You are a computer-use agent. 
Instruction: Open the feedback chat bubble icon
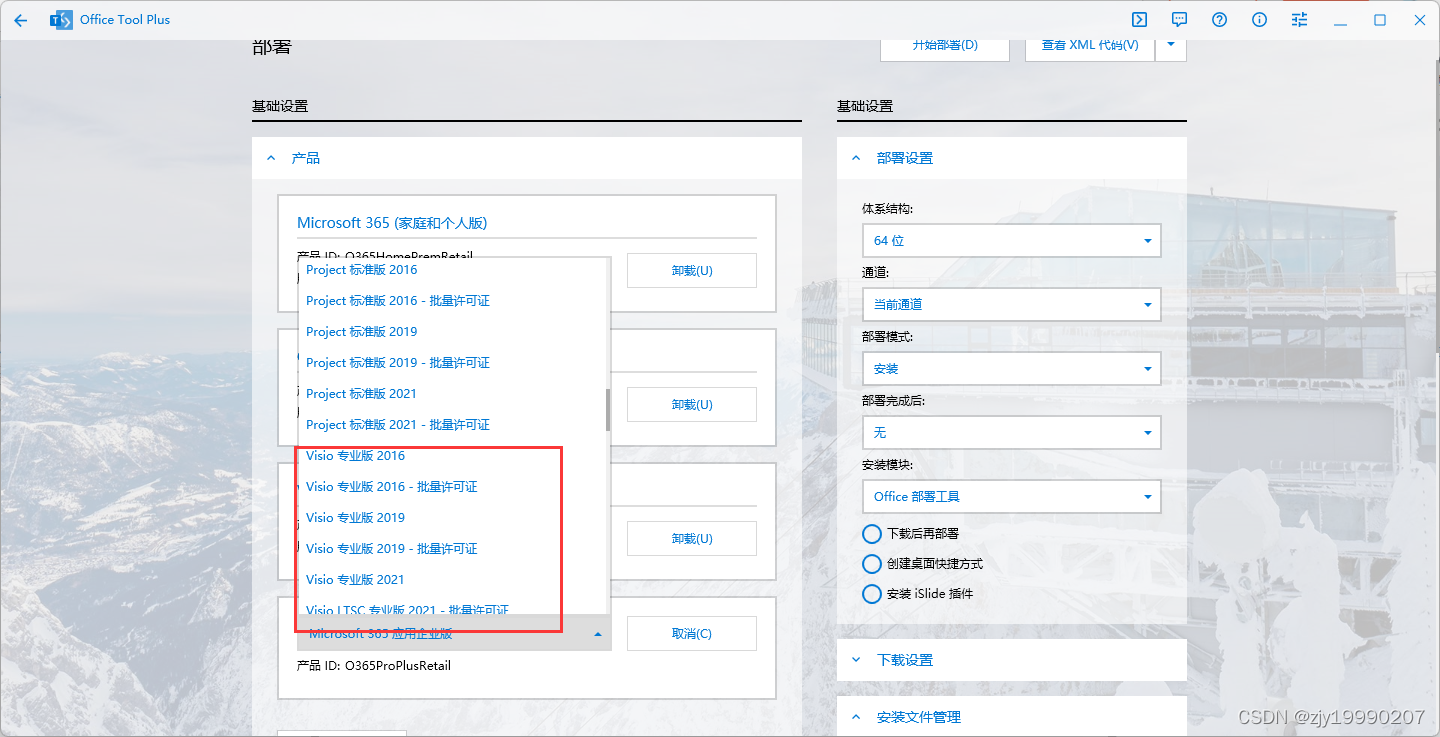(1179, 19)
